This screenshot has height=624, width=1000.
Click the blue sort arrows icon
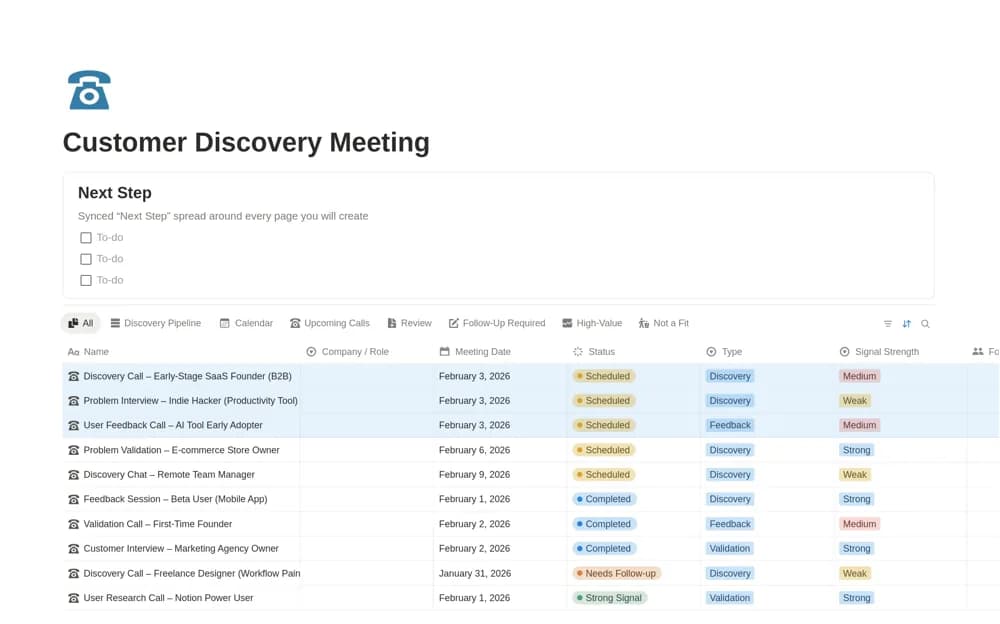906,324
